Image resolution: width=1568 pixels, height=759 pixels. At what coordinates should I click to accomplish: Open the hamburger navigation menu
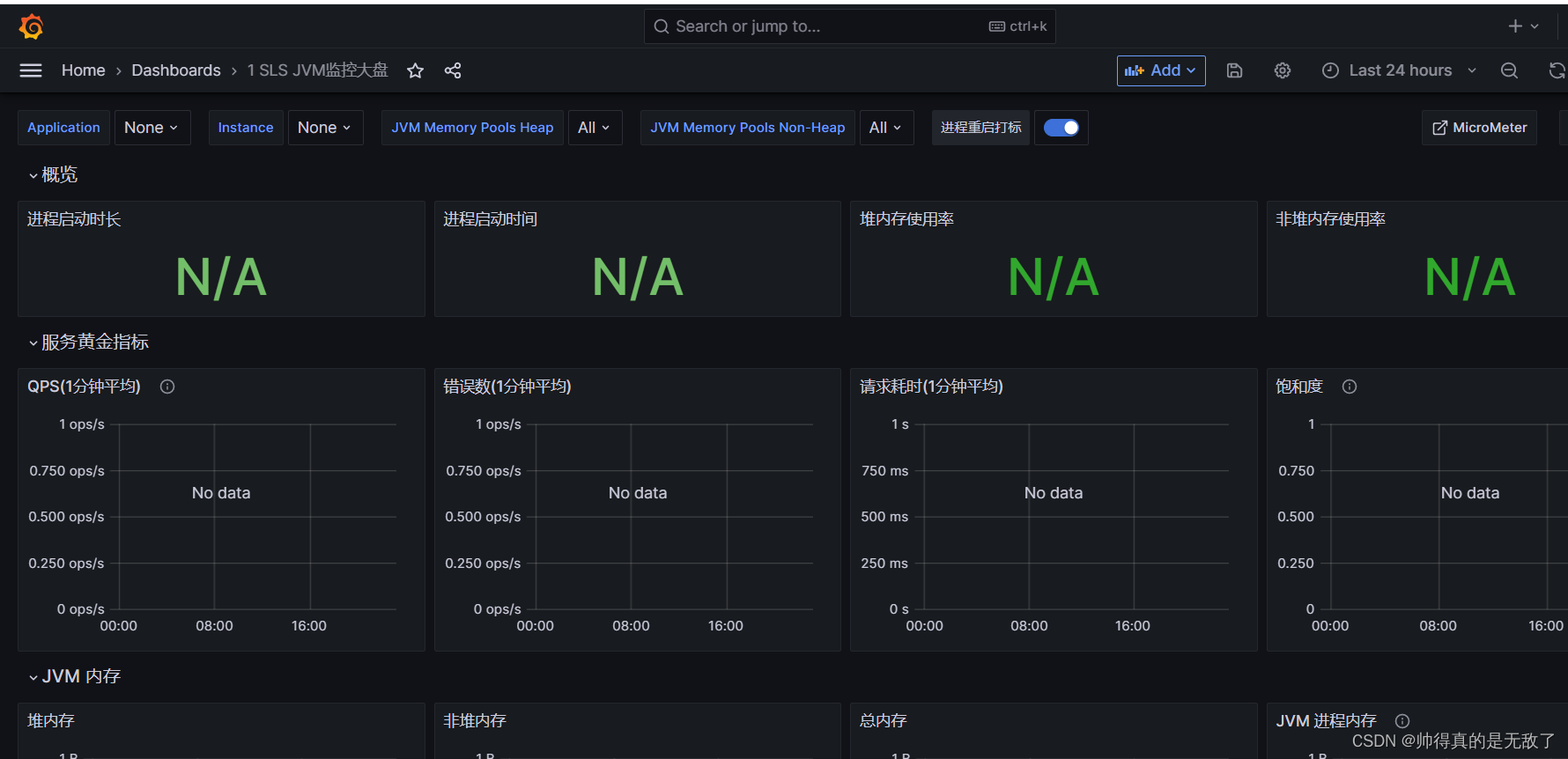(31, 70)
